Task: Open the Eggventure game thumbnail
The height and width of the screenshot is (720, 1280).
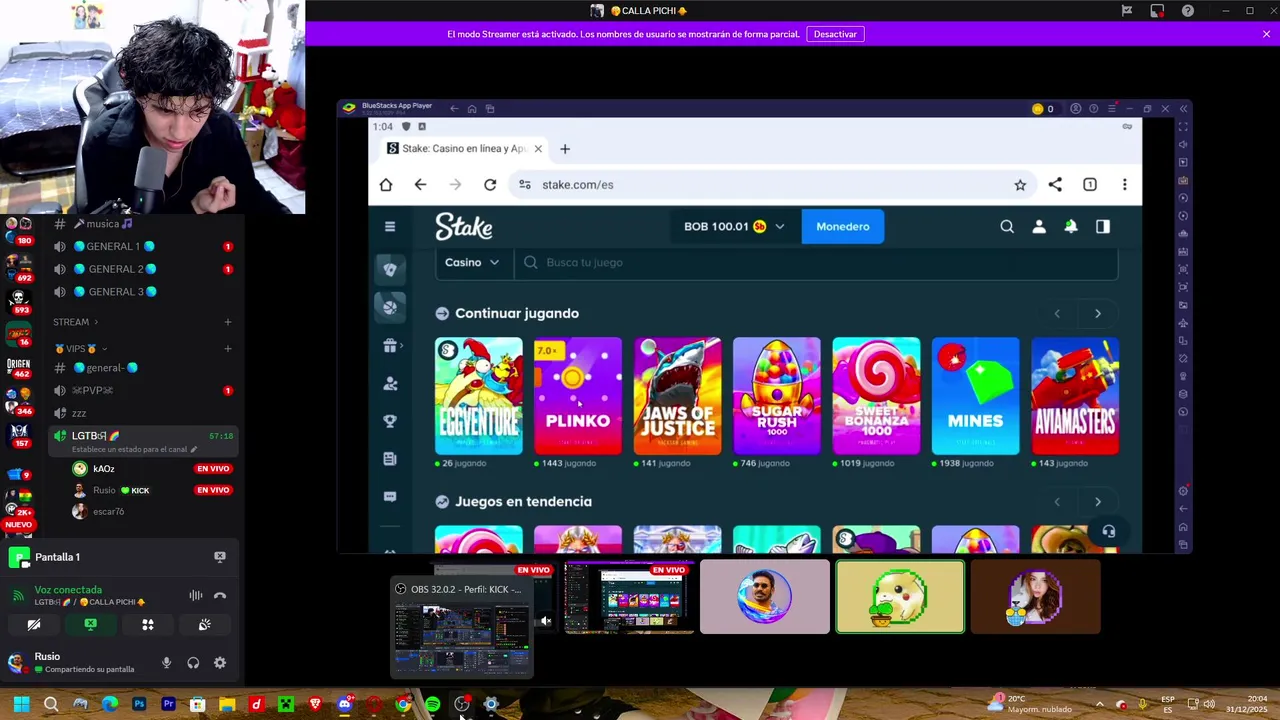Action: [x=479, y=396]
